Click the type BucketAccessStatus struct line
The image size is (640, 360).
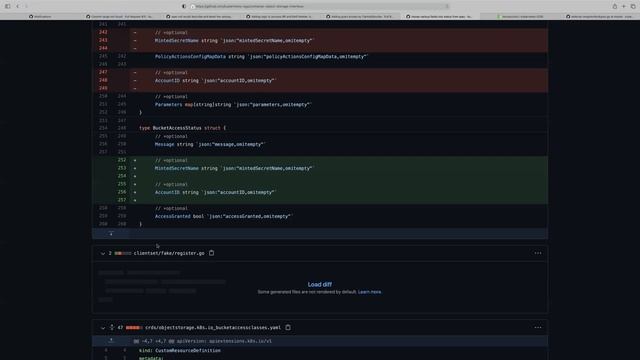[182, 128]
